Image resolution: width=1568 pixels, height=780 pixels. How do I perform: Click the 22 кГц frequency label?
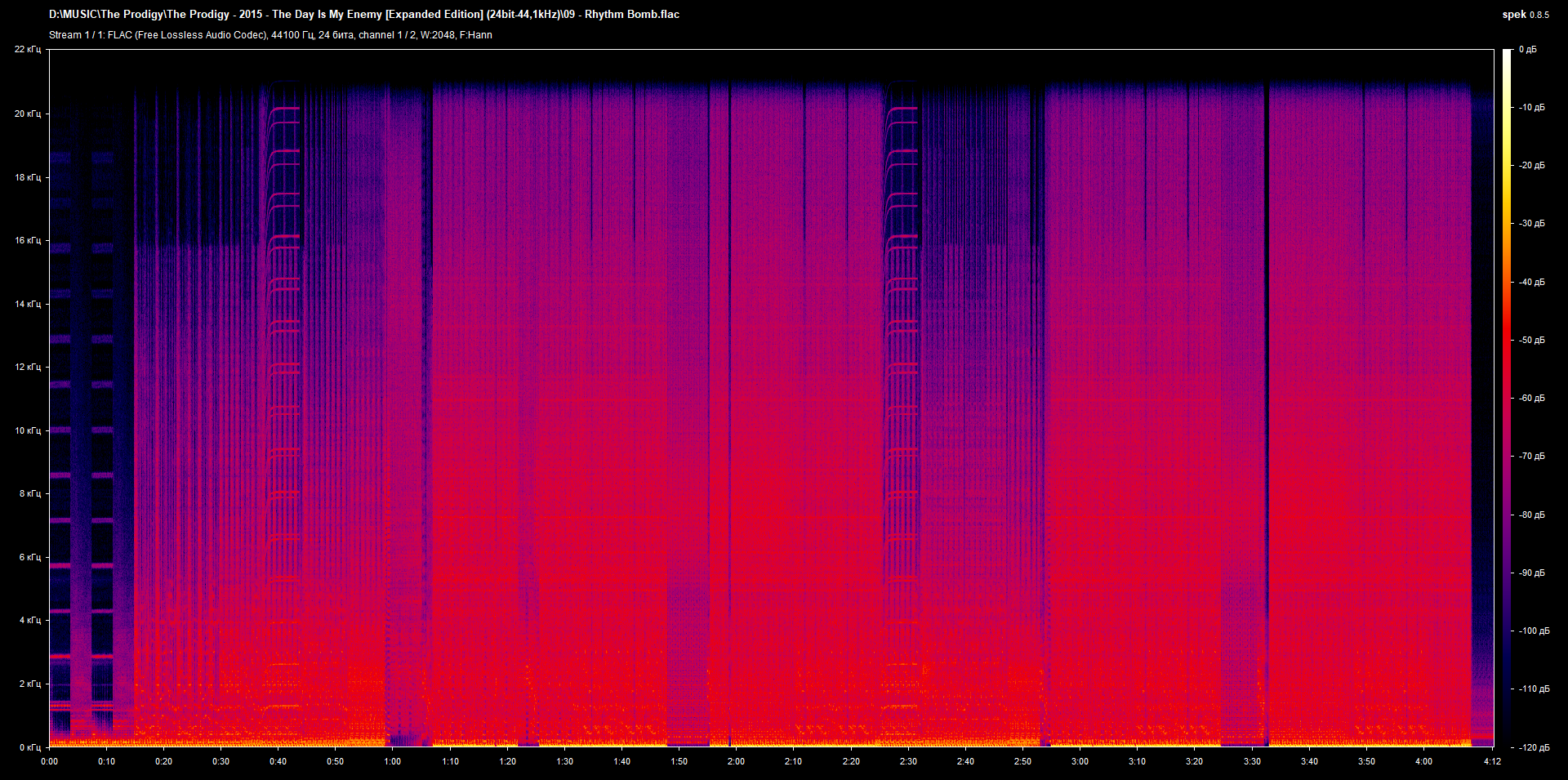[x=28, y=50]
